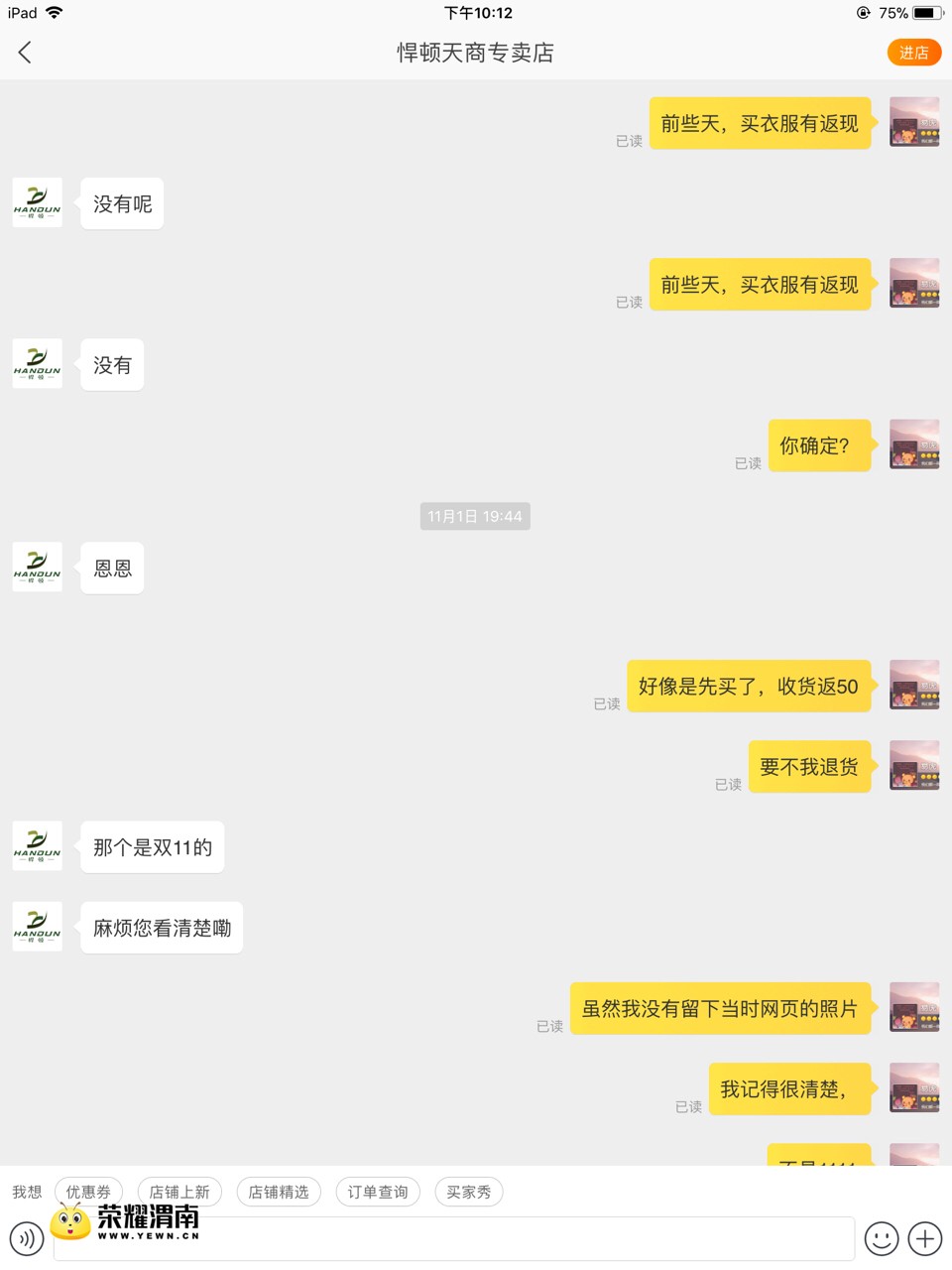Open 订单查询 order lookup
This screenshot has height=1270, width=952.
click(x=378, y=1192)
